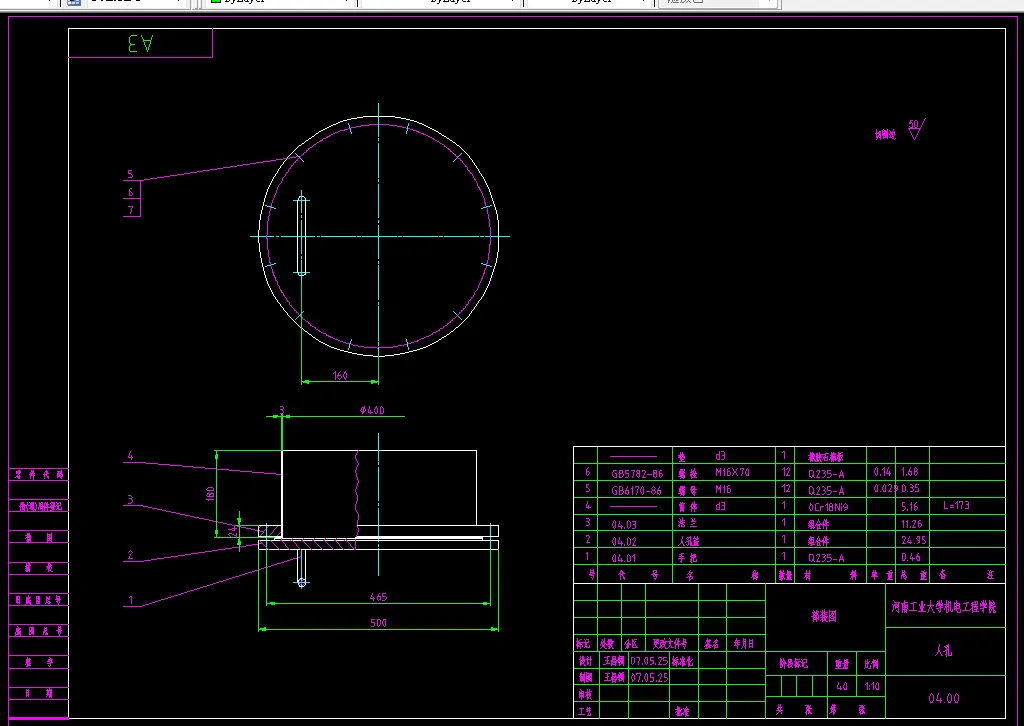Pick part balloon number 4 leader label
Screen dimensions: 1024x726
point(130,456)
